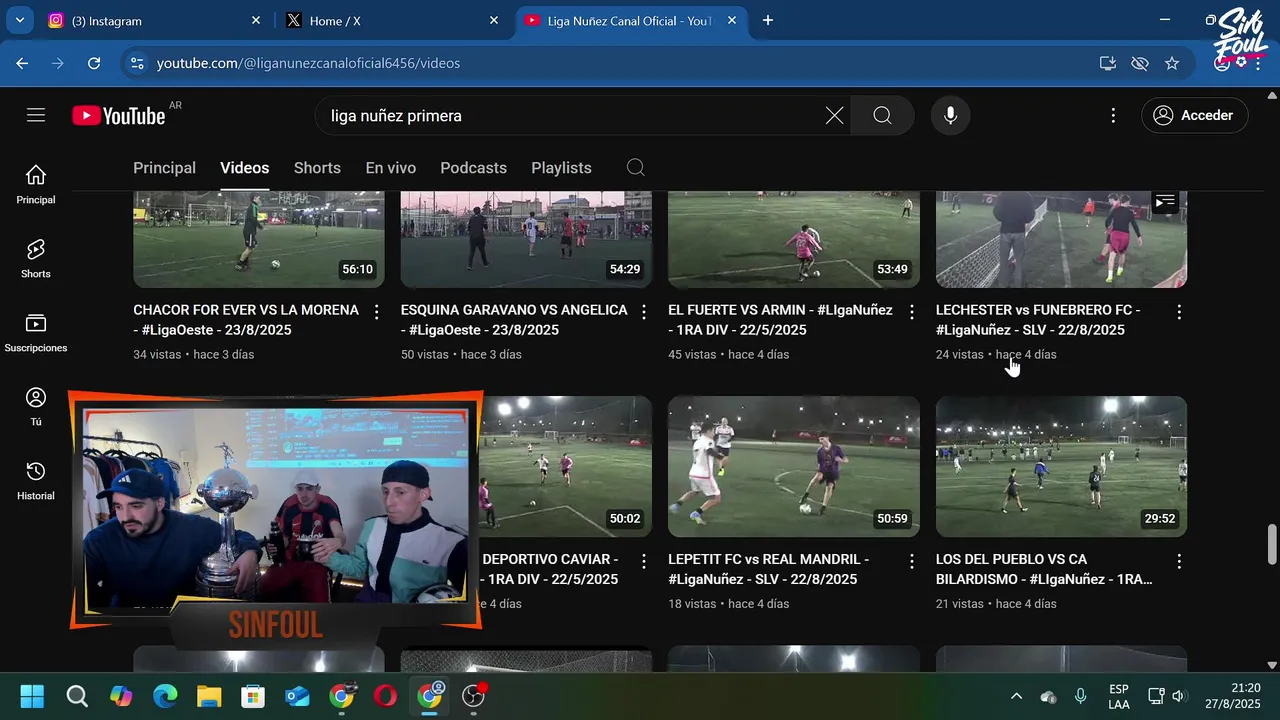Open Suscripciones in the sidebar
1280x720 pixels.
pos(36,333)
